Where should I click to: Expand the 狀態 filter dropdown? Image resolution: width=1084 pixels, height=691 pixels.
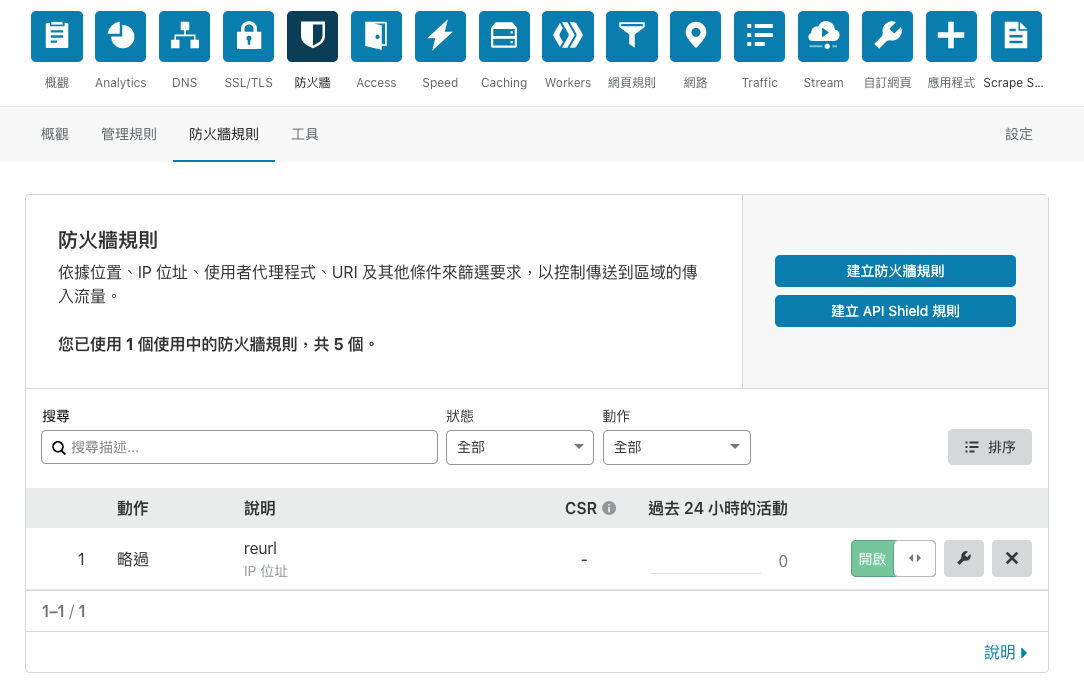point(519,447)
